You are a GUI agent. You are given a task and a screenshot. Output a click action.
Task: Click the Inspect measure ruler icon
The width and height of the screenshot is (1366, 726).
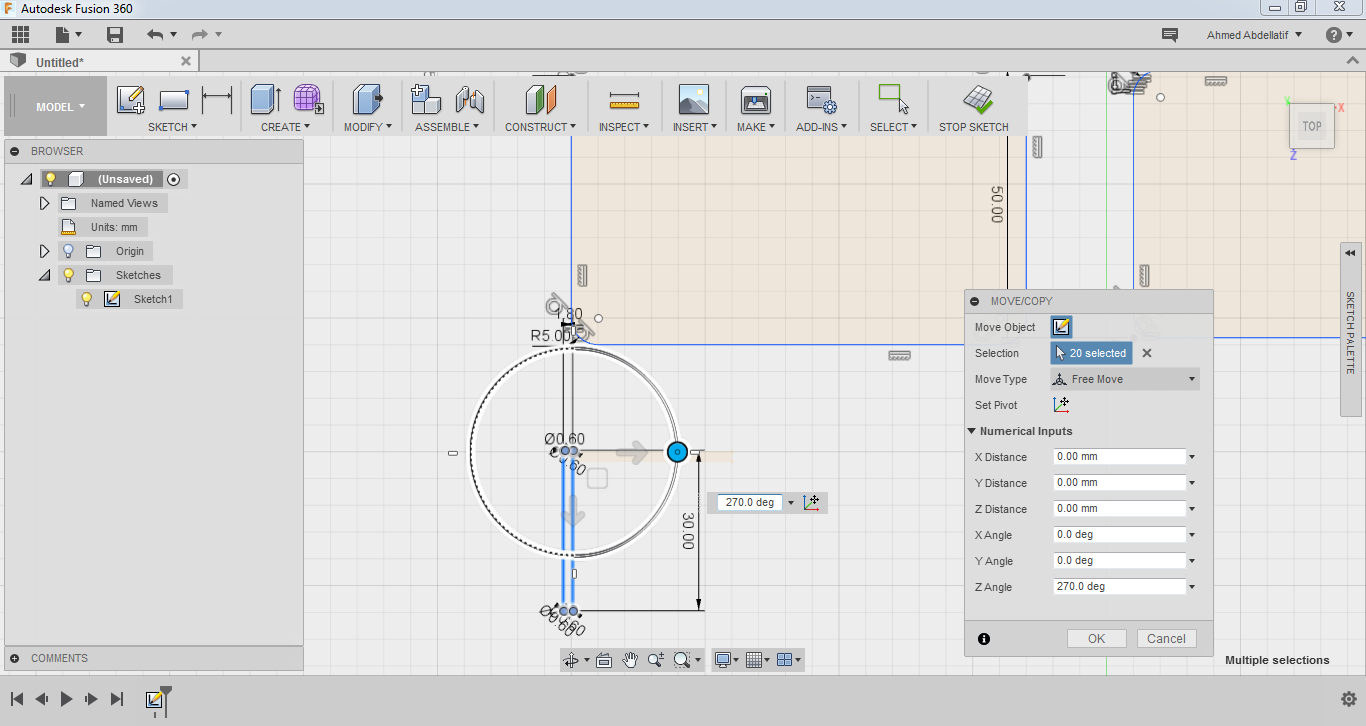click(x=624, y=100)
